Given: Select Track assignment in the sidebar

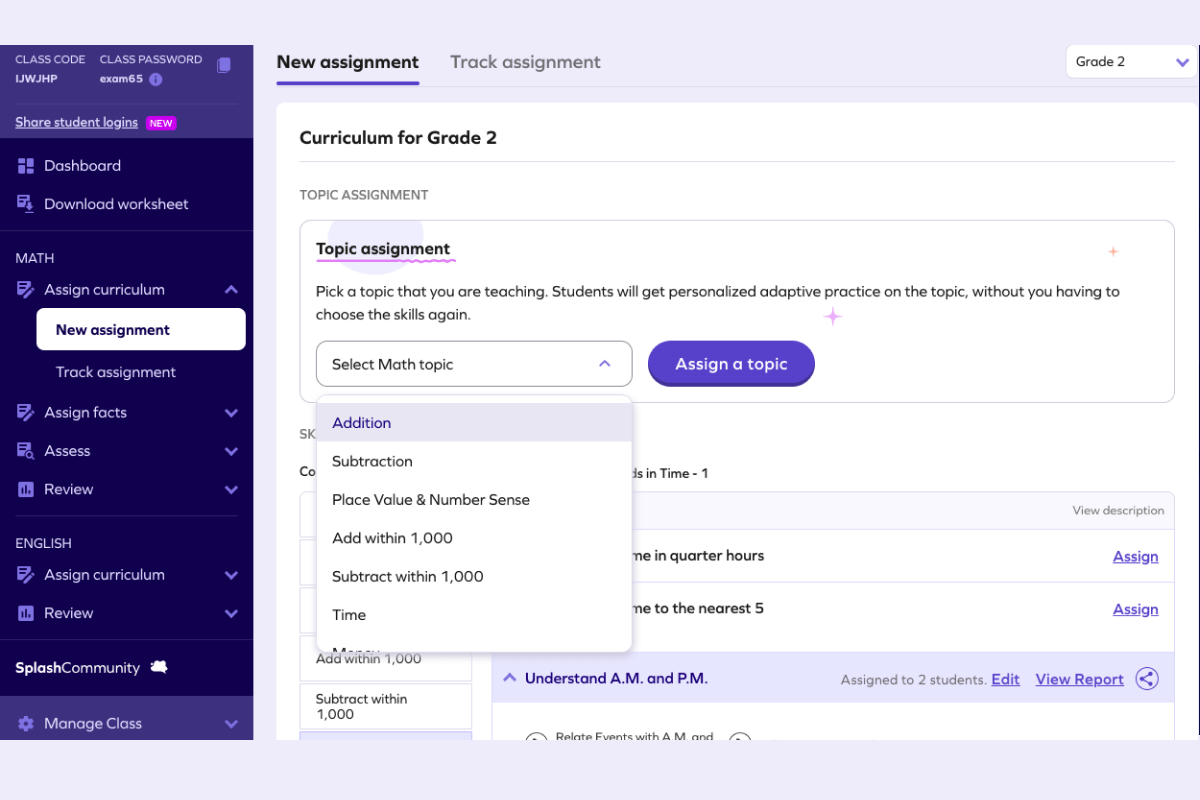Looking at the screenshot, I should [x=116, y=372].
